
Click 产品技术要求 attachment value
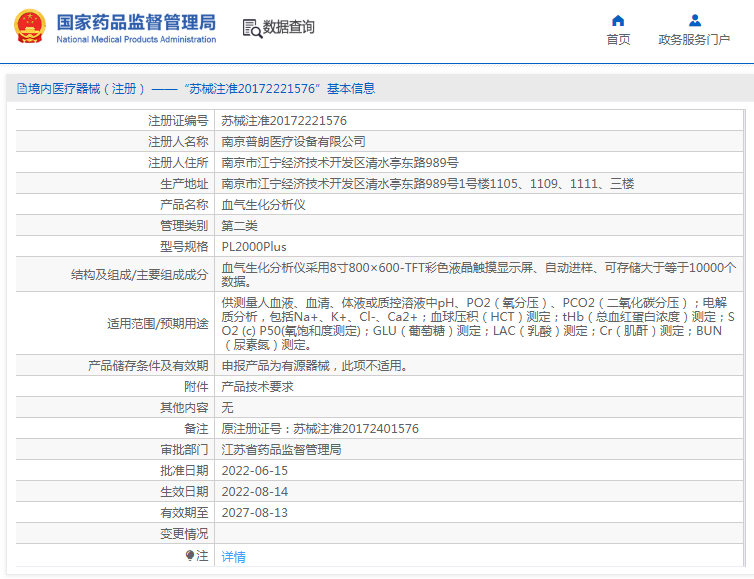(x=257, y=387)
